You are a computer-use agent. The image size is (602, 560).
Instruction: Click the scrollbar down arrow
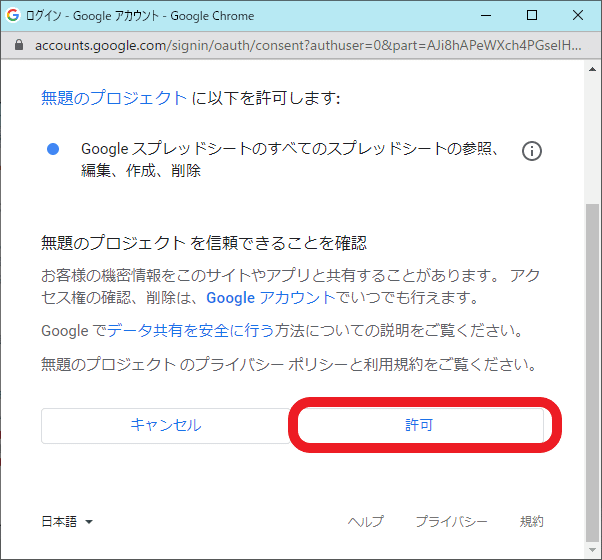(x=592, y=550)
